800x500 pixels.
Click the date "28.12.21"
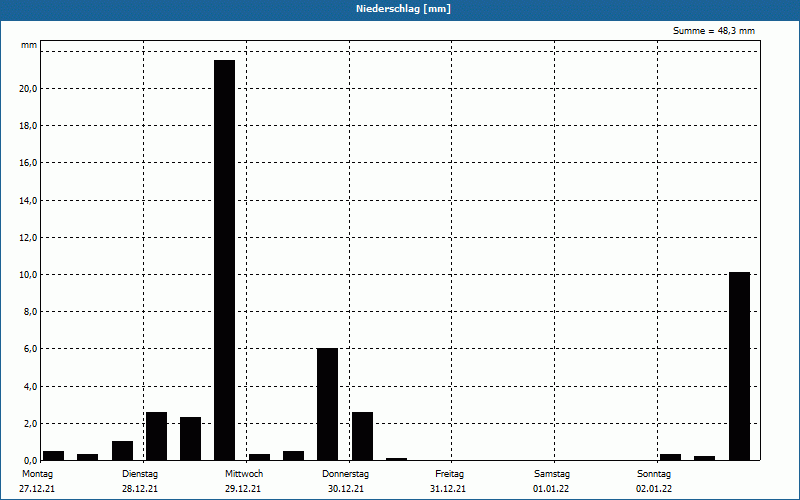tap(140, 489)
